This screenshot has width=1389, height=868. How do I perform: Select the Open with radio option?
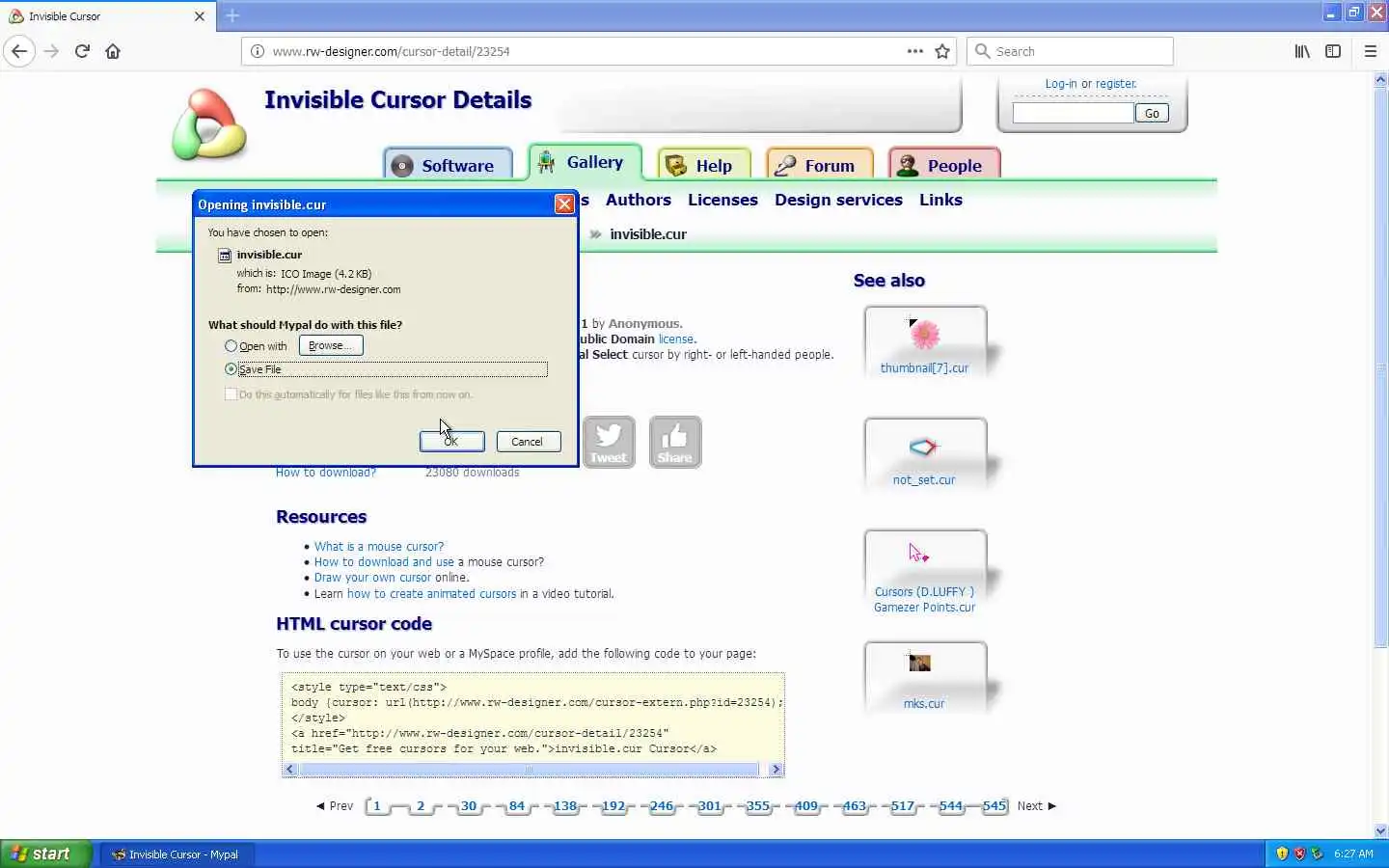tap(231, 345)
